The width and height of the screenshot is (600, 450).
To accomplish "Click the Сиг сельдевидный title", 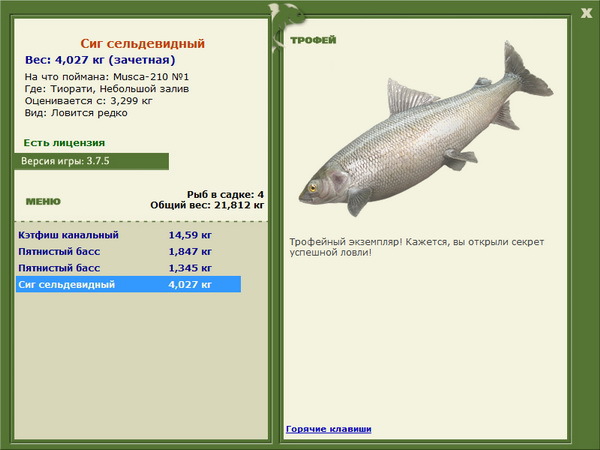I will point(143,44).
